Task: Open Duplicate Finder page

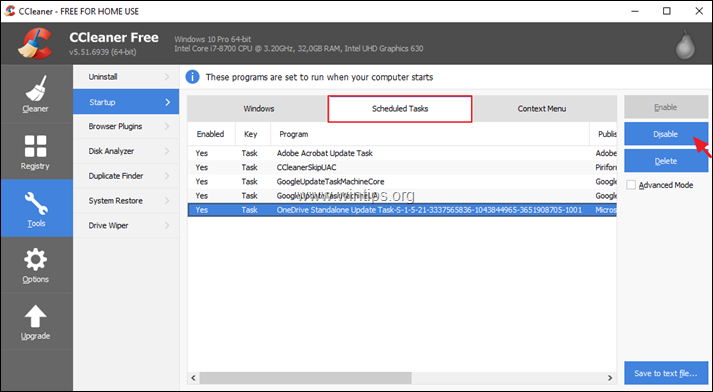Action: (x=126, y=176)
